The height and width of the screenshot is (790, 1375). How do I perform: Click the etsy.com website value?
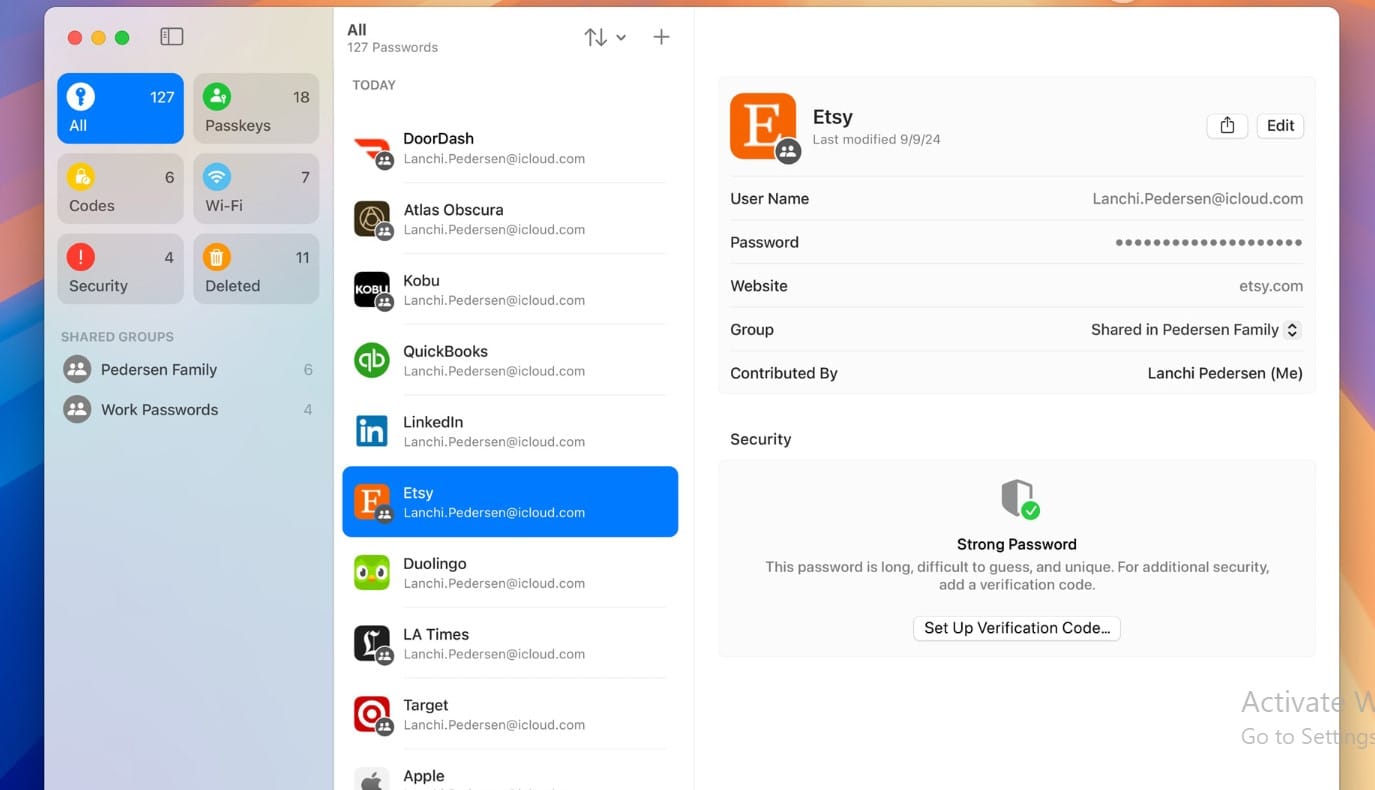1271,286
